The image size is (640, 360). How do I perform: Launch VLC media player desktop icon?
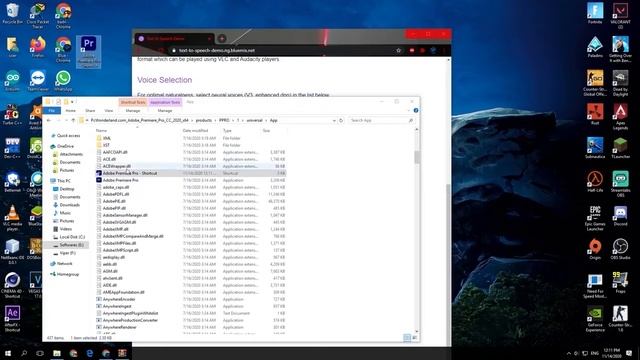pos(12,218)
